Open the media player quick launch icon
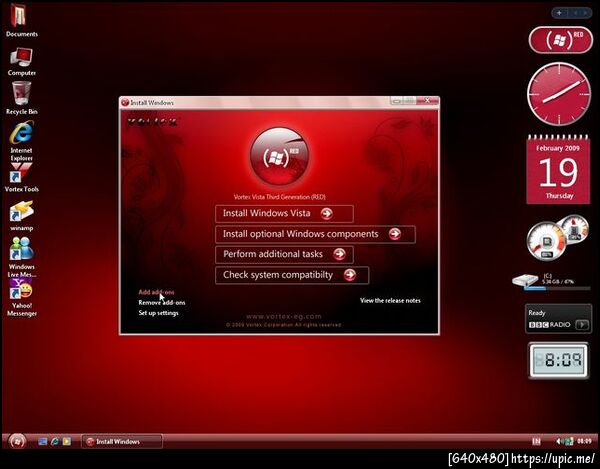 (67, 441)
